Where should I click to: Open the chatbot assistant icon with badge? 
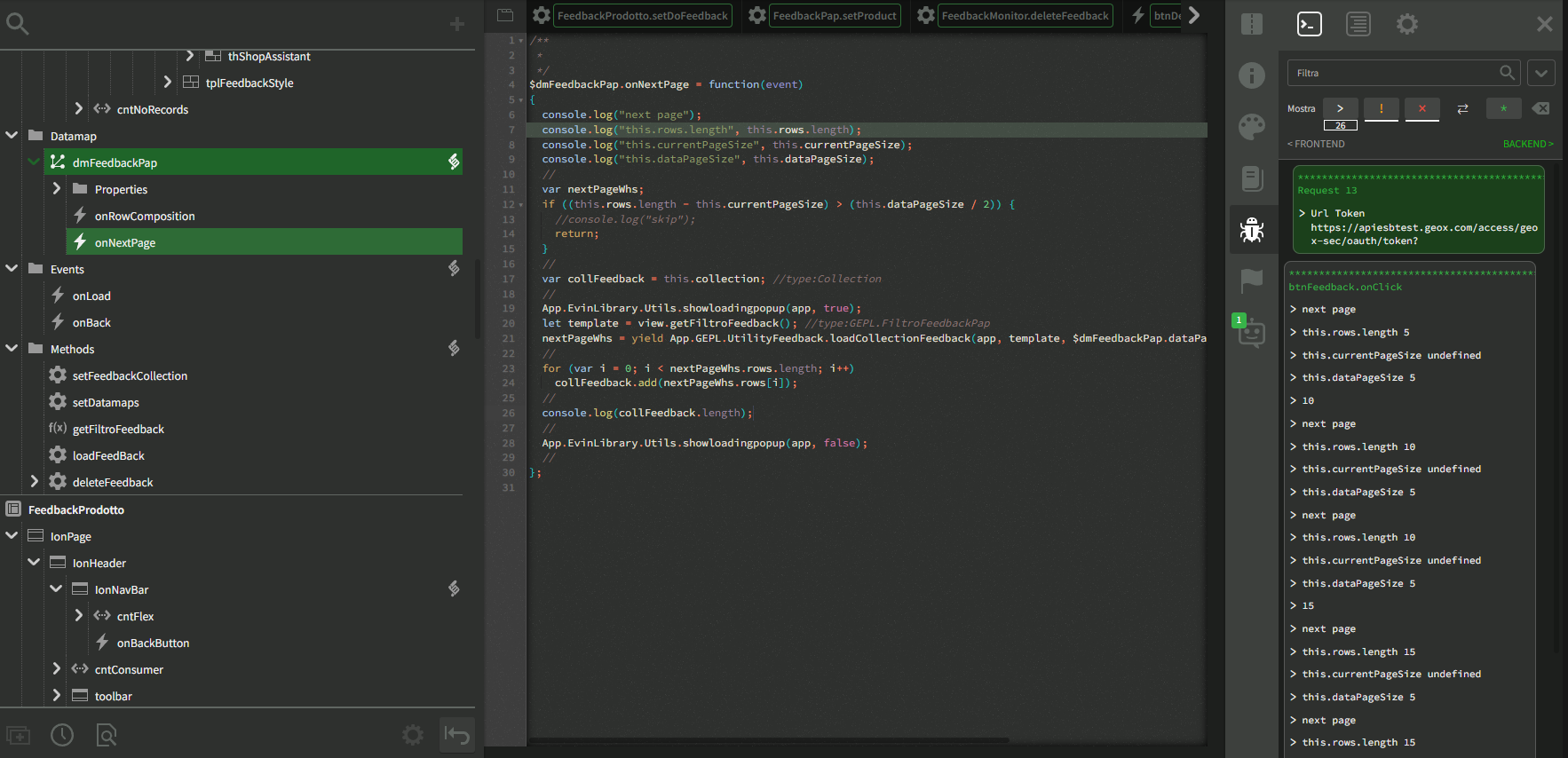[1252, 332]
